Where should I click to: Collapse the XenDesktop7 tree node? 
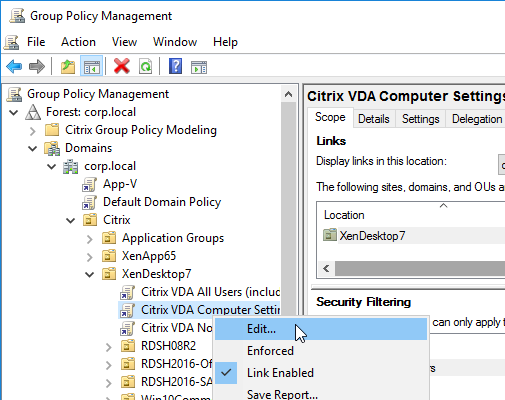point(89,274)
